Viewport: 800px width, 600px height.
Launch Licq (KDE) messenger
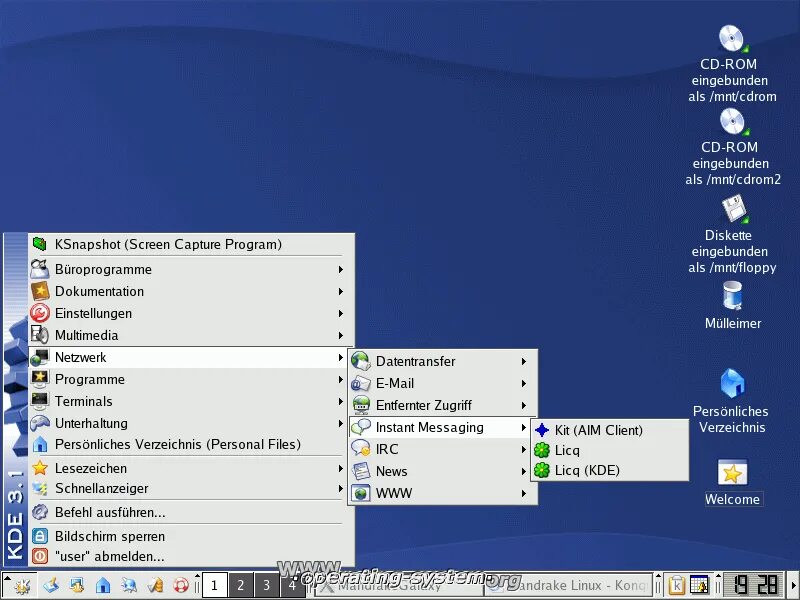(610, 470)
